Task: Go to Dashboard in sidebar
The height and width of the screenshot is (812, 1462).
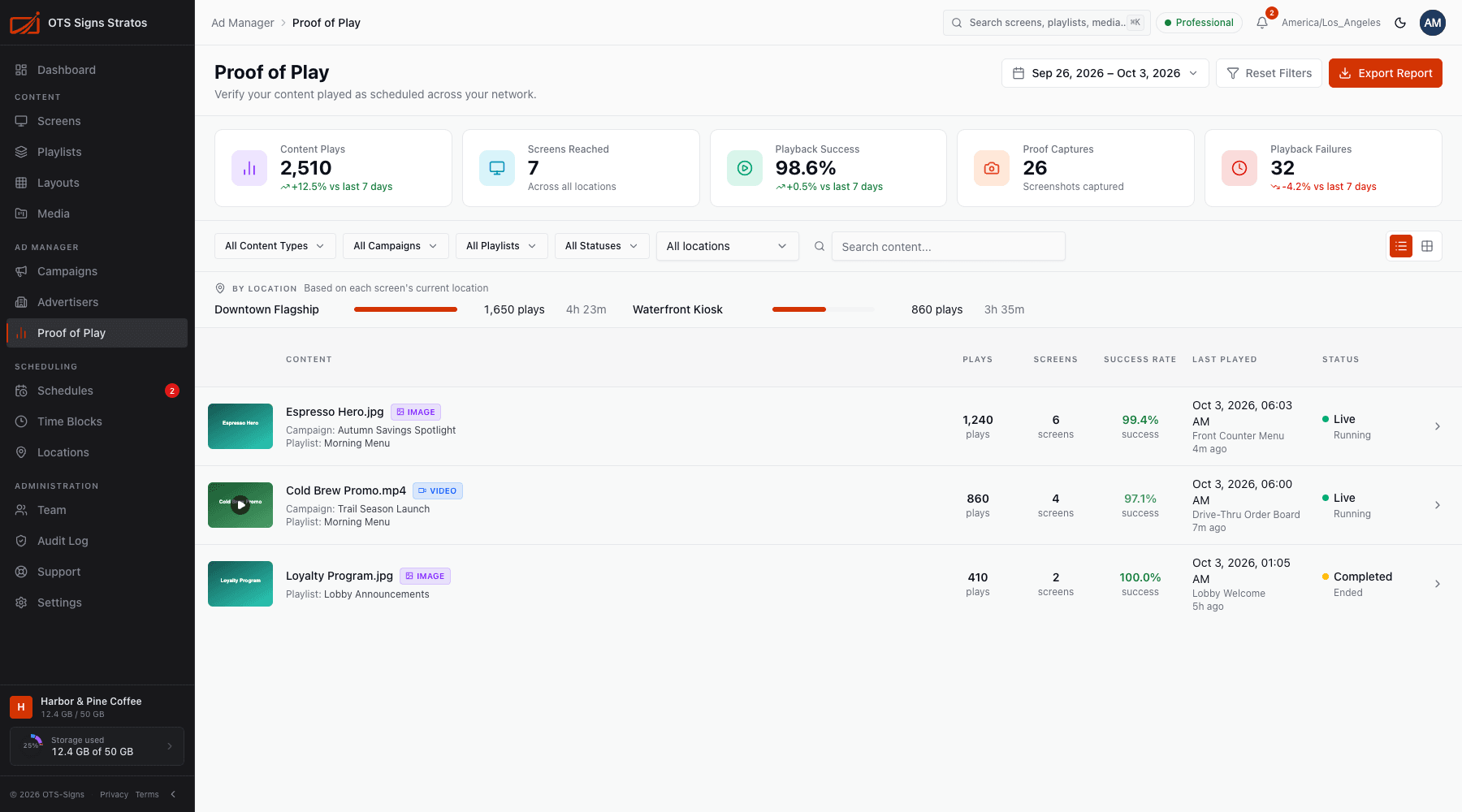Action: tap(97, 70)
